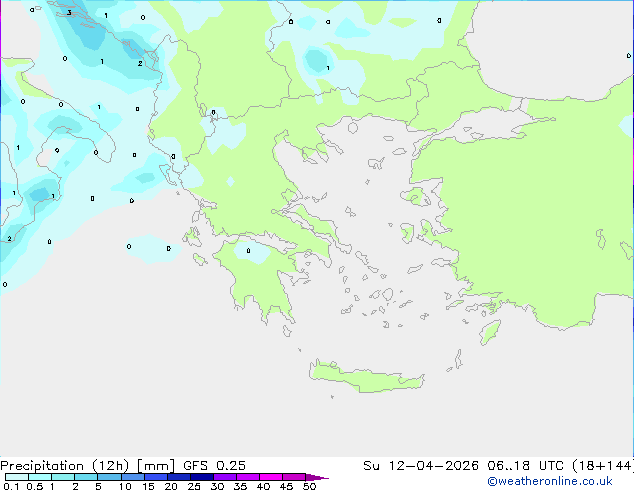Click the legend value '50'
Image resolution: width=634 pixels, height=490 pixels.
coord(309,486)
